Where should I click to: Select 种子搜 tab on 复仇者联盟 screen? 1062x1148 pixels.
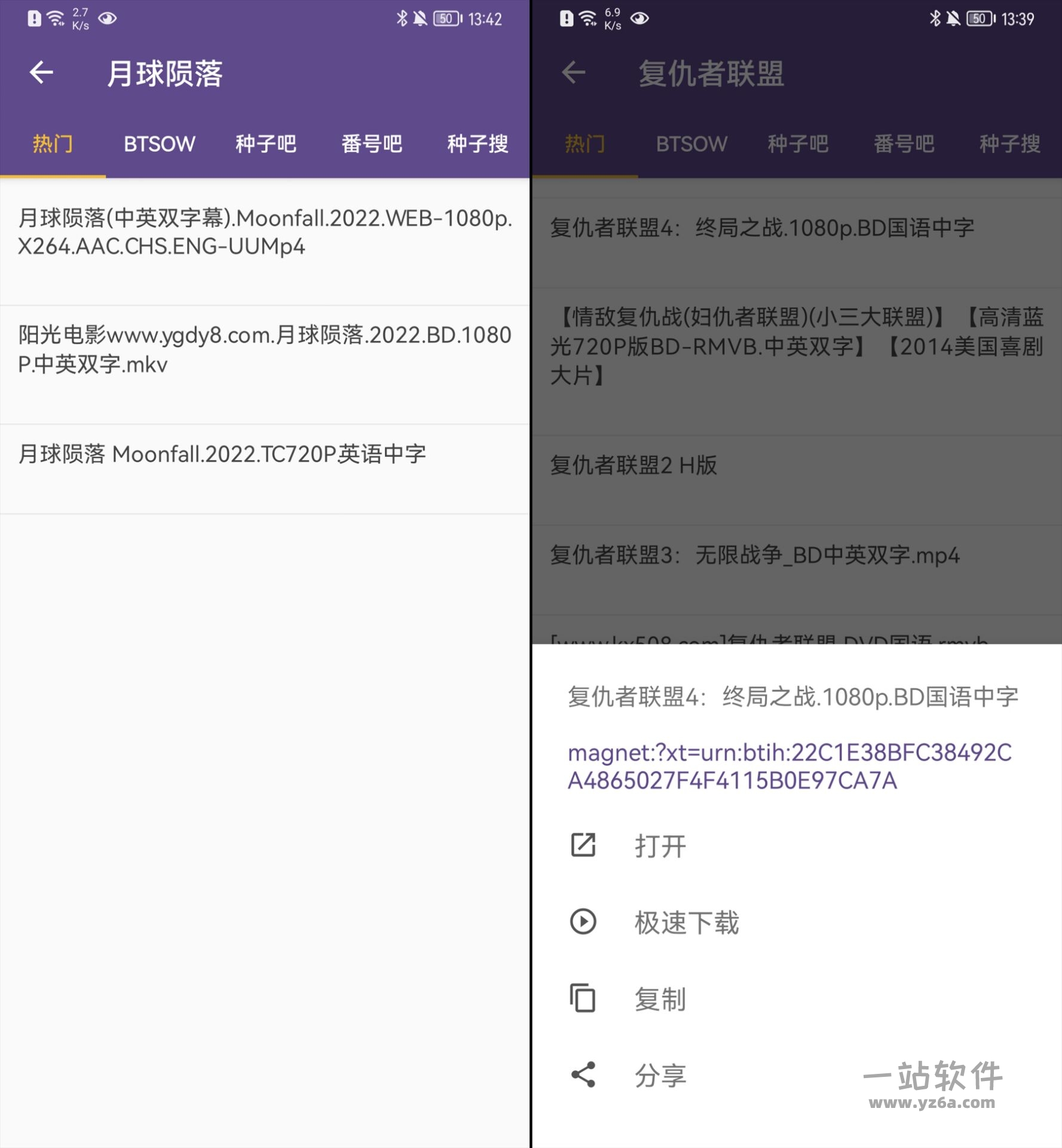point(1010,144)
